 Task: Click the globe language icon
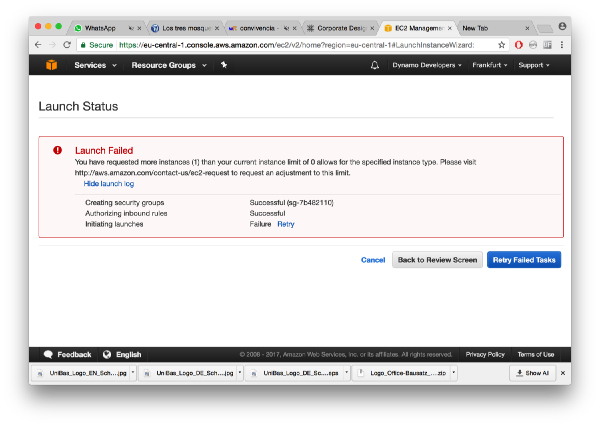[x=107, y=354]
